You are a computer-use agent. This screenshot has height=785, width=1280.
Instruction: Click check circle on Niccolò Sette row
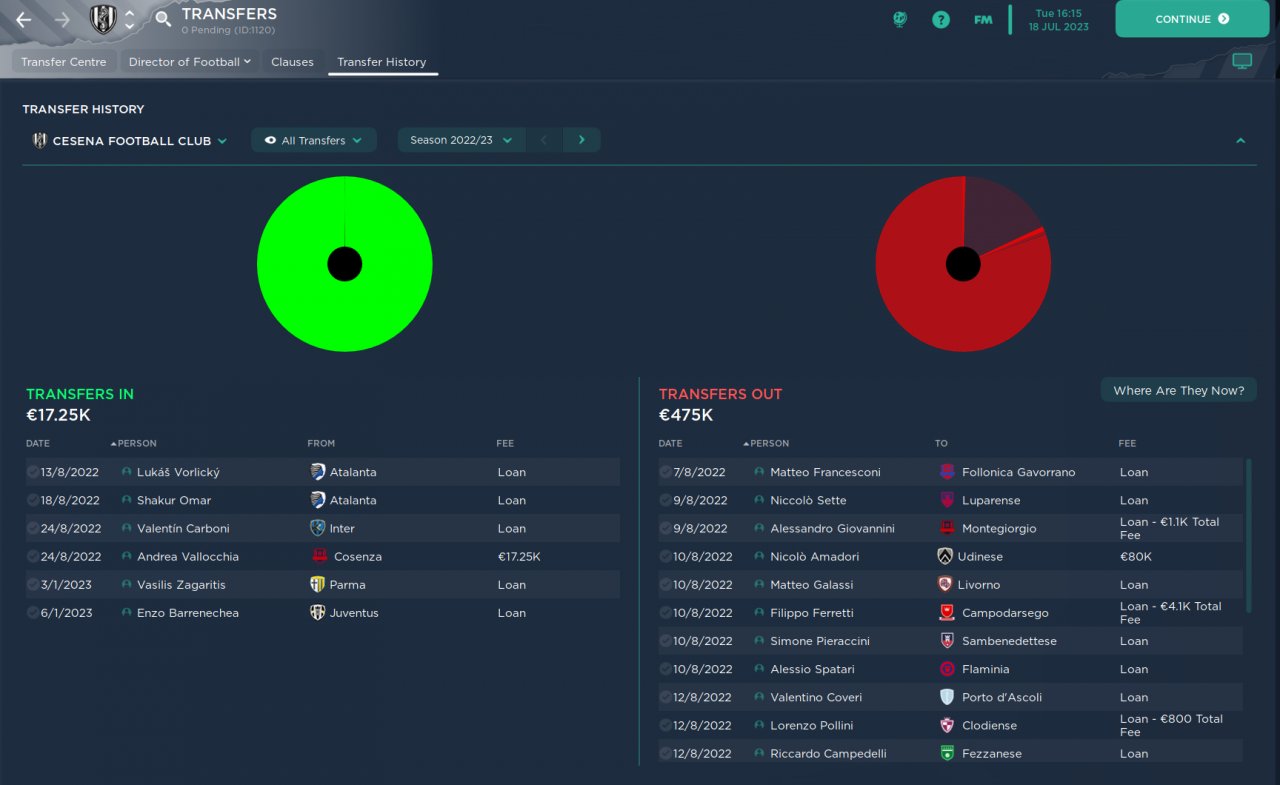(x=666, y=500)
